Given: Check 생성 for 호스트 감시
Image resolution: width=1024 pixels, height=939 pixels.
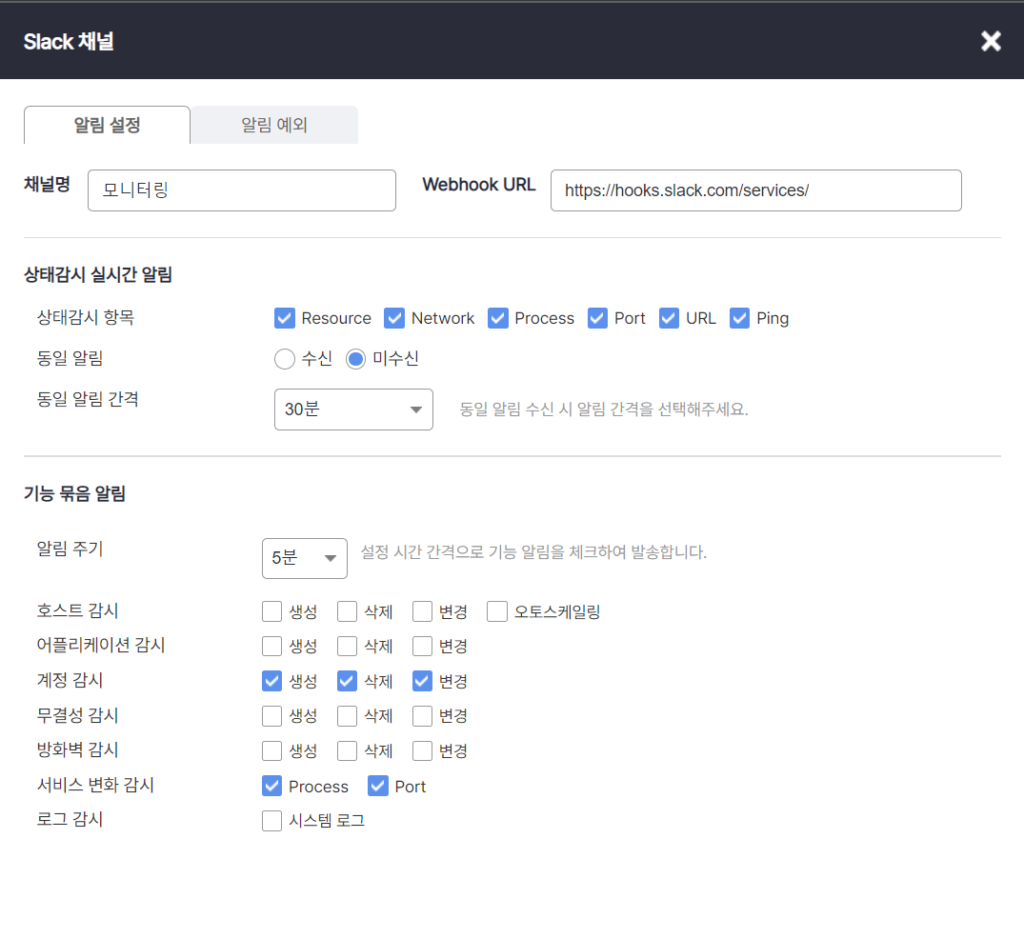Looking at the screenshot, I should 271,611.
